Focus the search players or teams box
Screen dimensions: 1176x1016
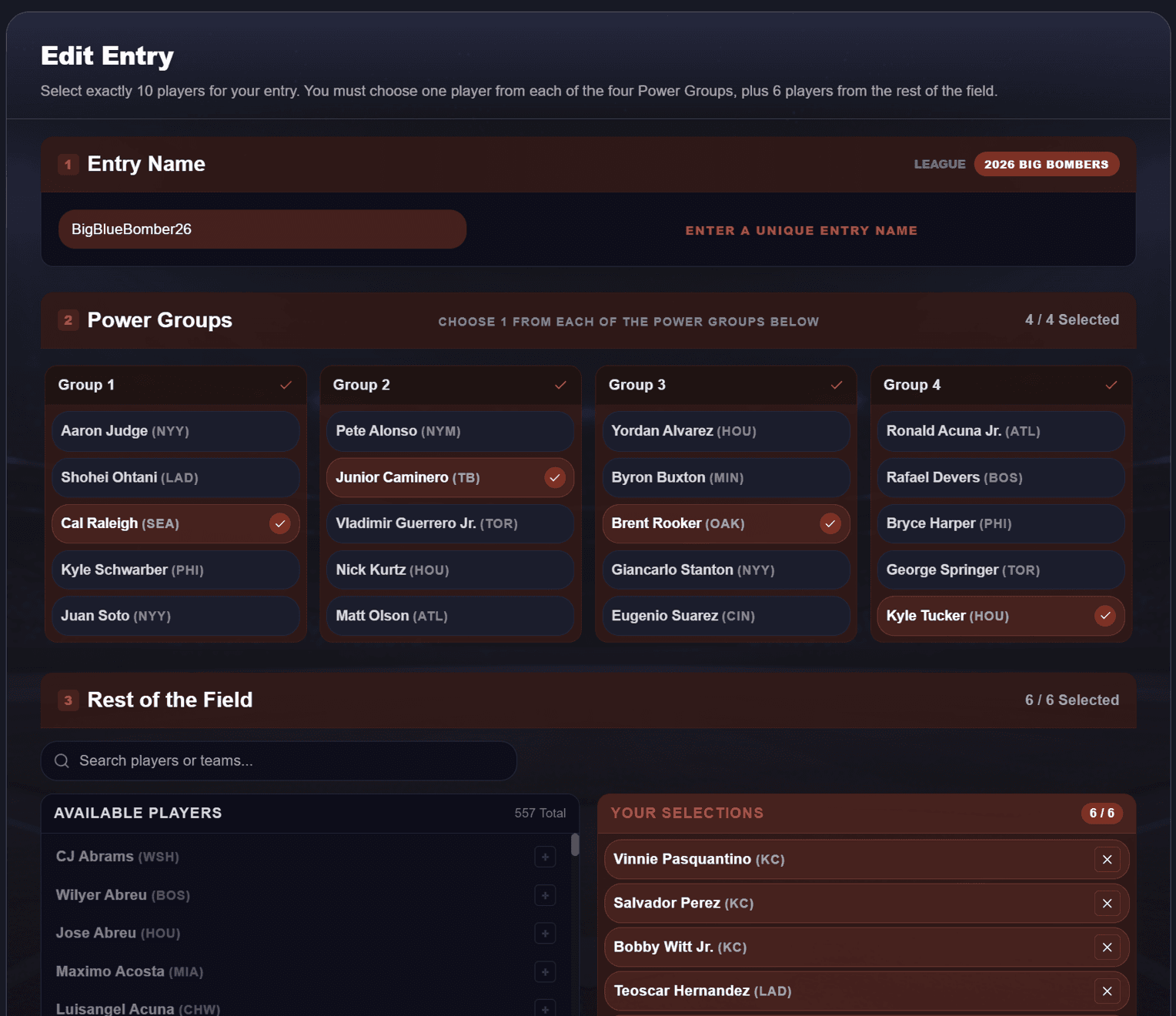click(x=279, y=760)
